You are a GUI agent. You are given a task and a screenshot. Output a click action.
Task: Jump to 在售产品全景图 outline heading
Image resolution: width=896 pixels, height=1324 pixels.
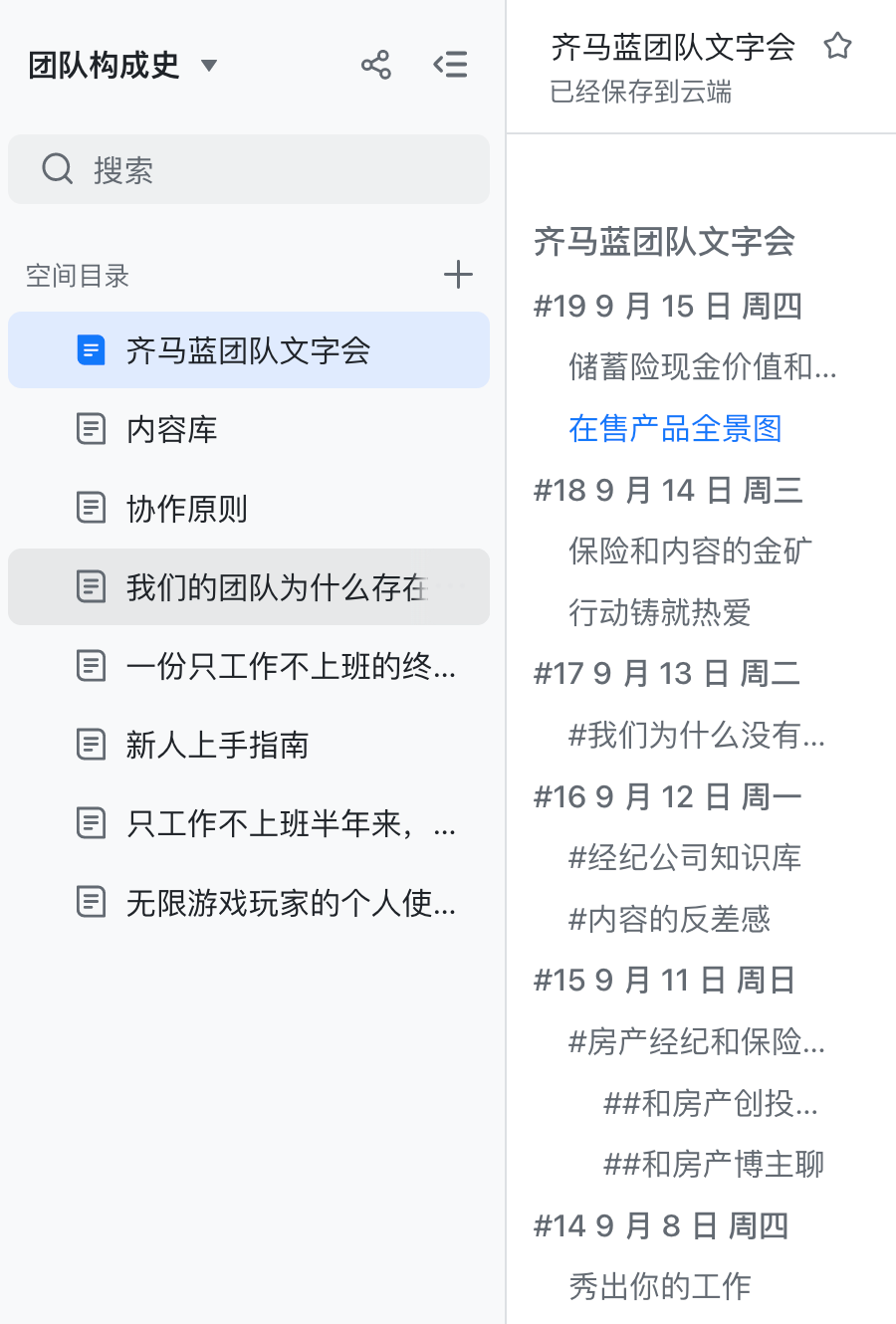click(x=675, y=428)
